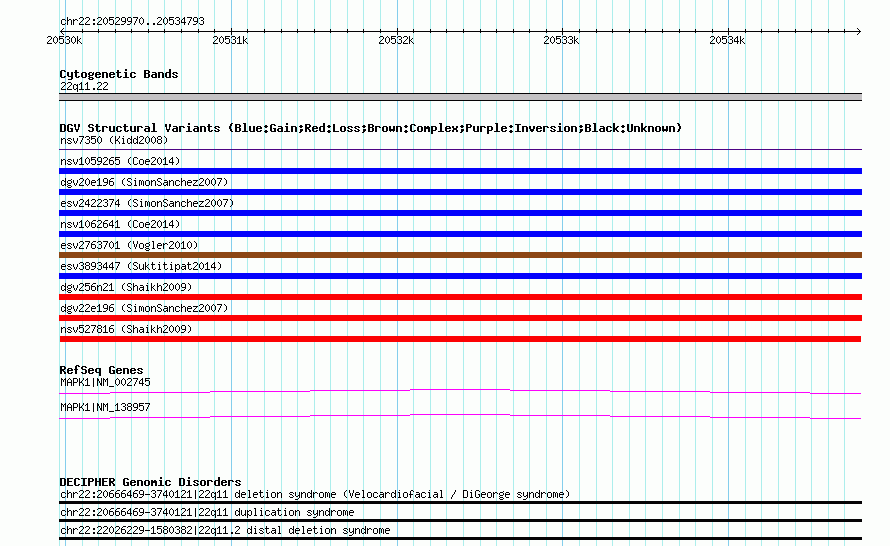Click the blue bar under nsv1059265
This screenshot has width=890, height=546.
[x=460, y=171]
